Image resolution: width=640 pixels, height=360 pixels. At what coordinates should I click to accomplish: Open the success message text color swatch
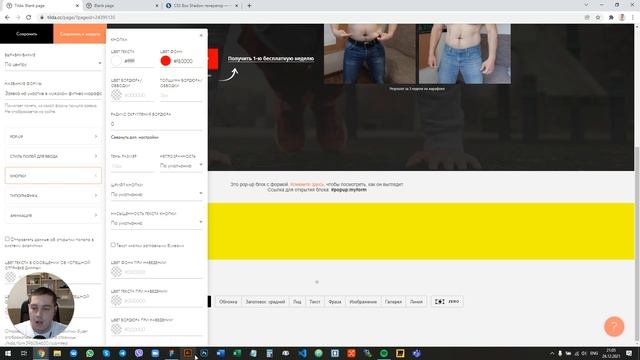pyautogui.click(x=10, y=277)
